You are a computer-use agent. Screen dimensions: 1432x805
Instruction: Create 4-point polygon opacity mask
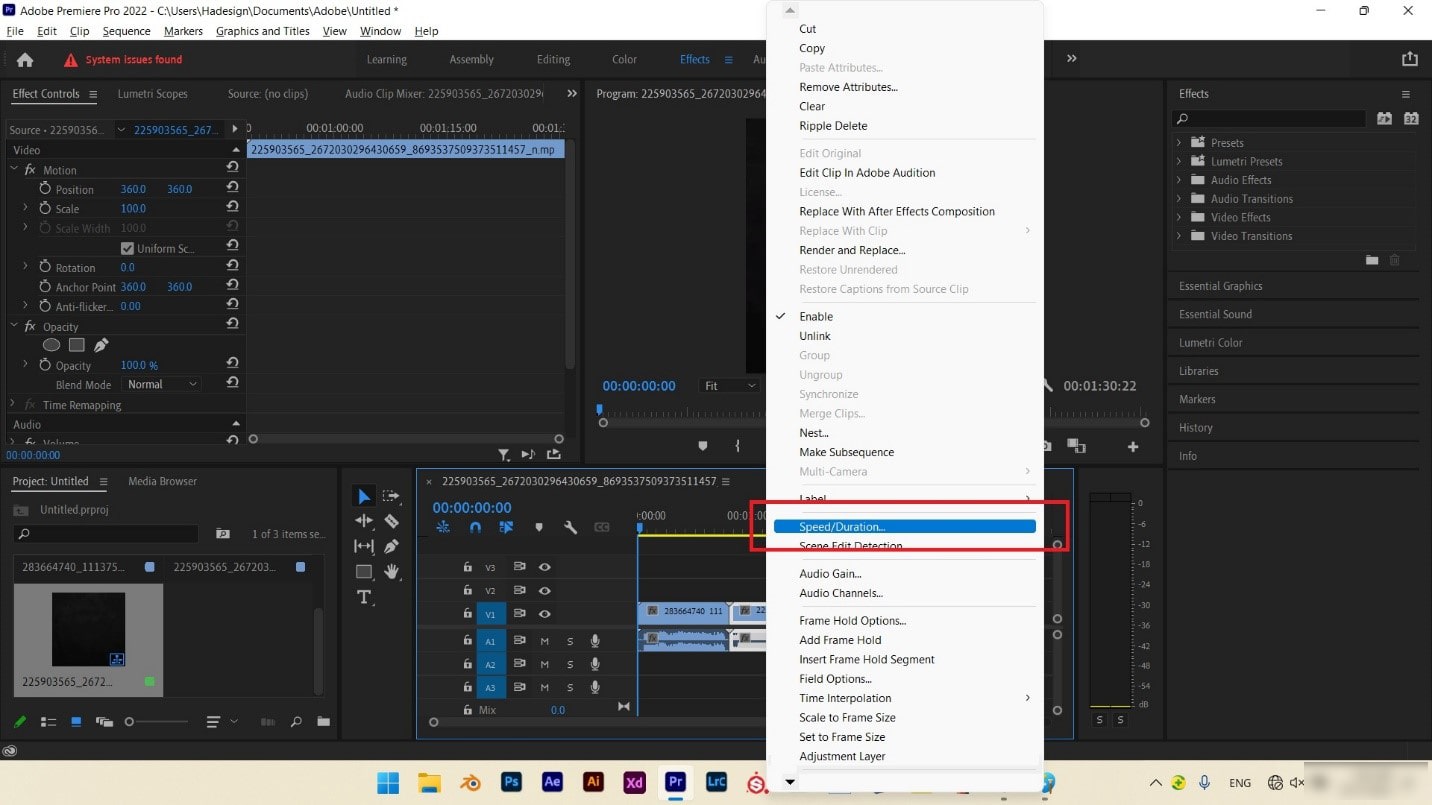click(76, 345)
